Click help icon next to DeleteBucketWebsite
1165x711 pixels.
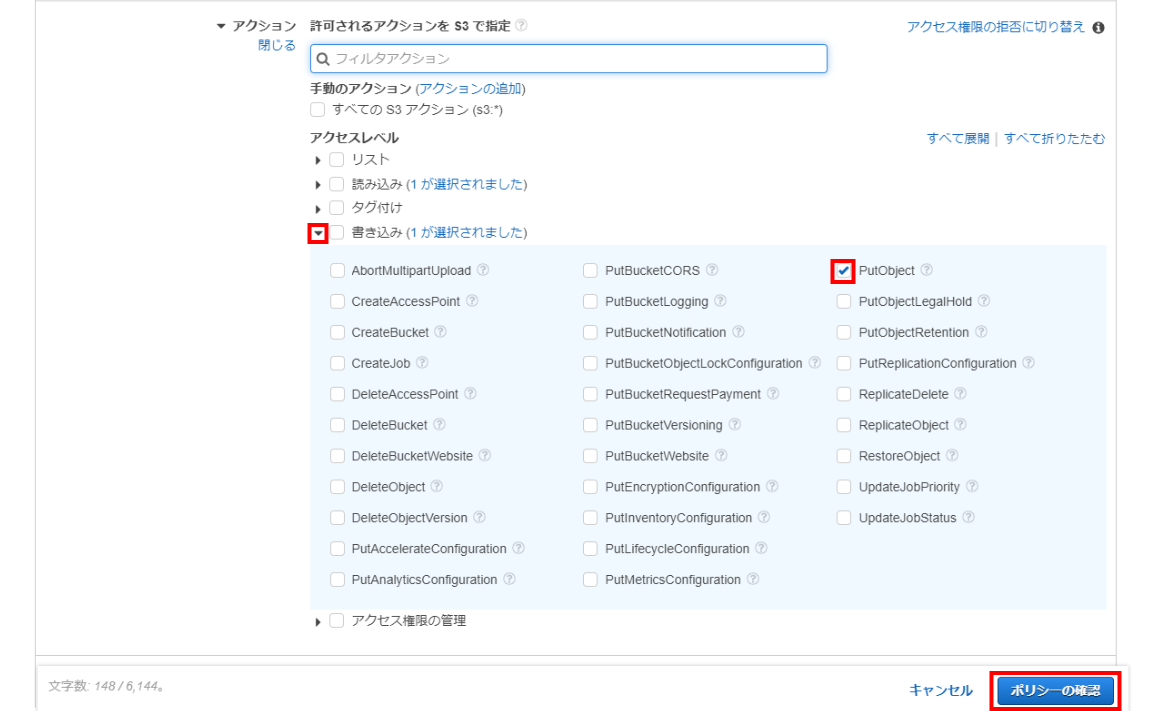pos(484,455)
